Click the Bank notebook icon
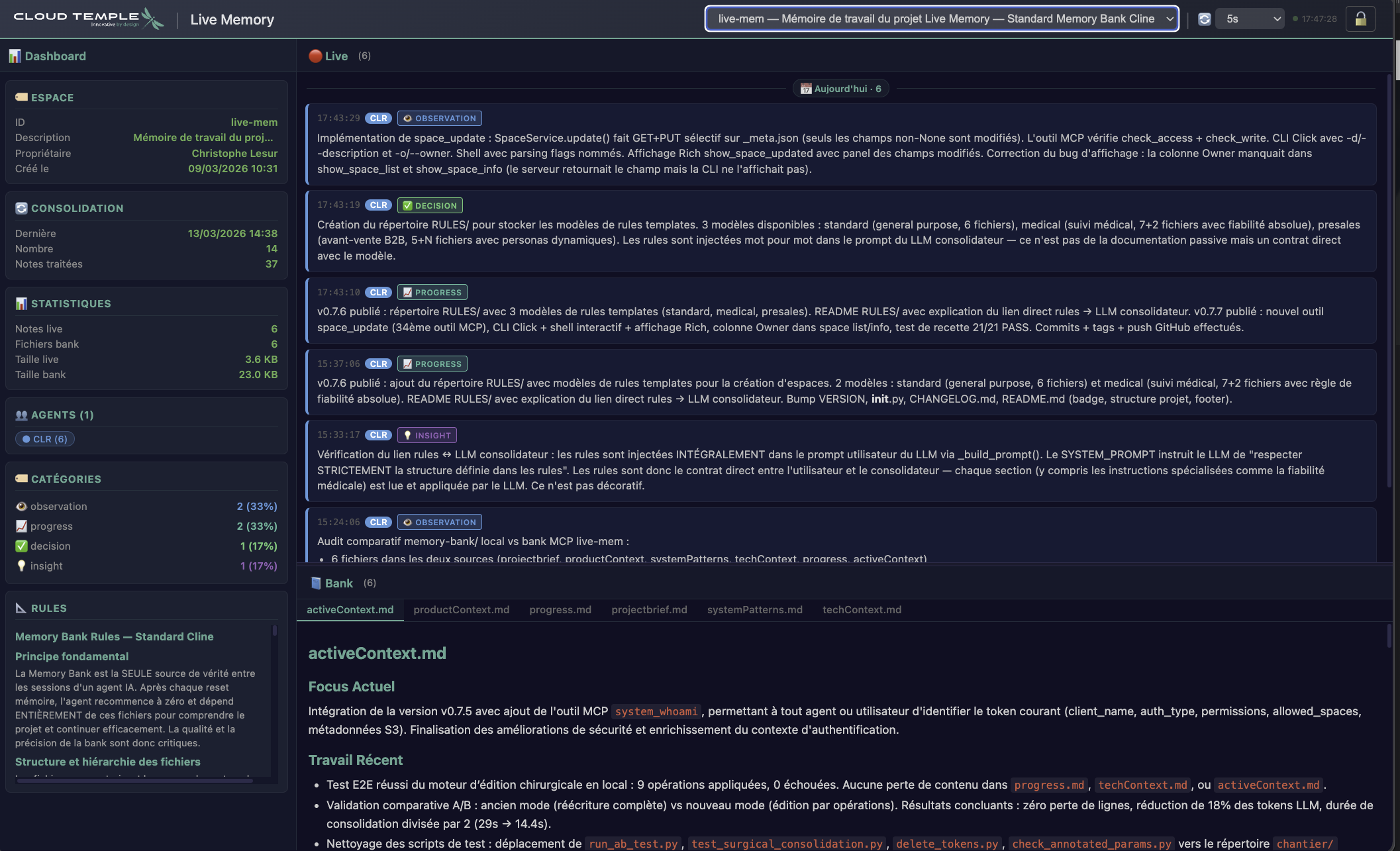Image resolution: width=1400 pixels, height=851 pixels. 314,583
